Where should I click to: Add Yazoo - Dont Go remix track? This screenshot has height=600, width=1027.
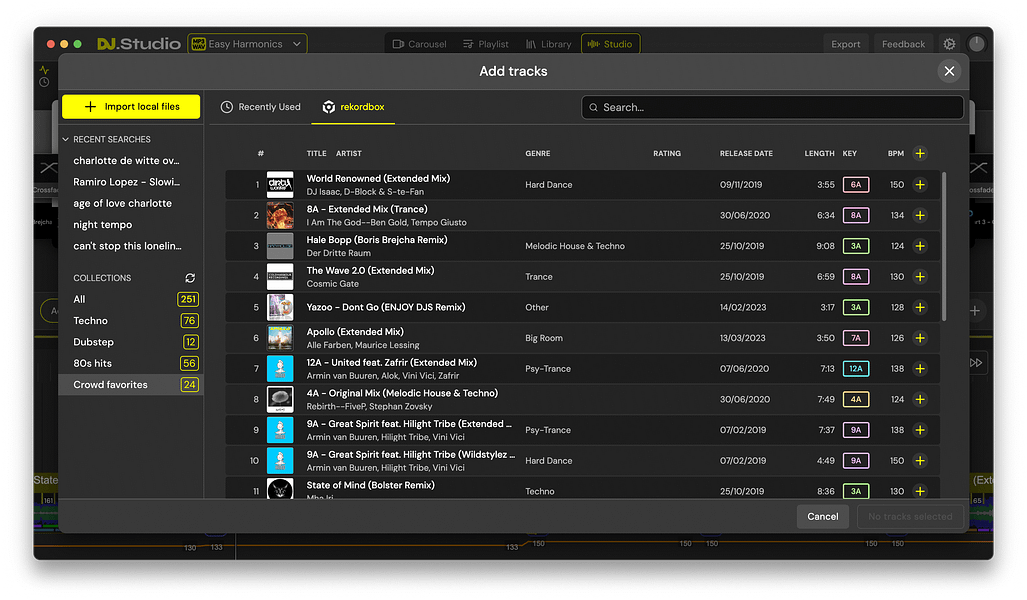coord(920,307)
